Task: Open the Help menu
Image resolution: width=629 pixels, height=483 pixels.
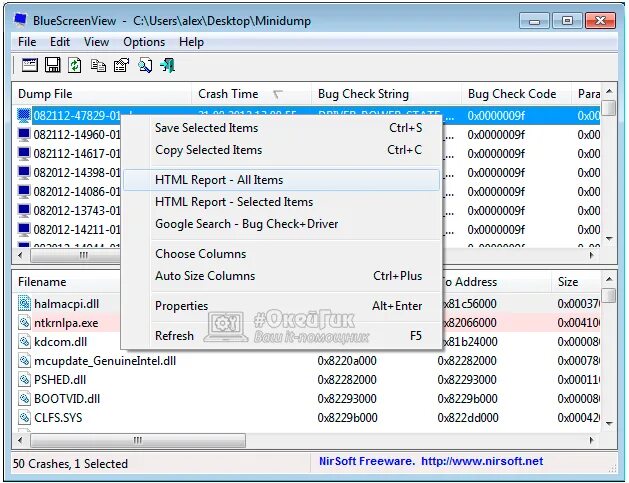Action: point(191,42)
